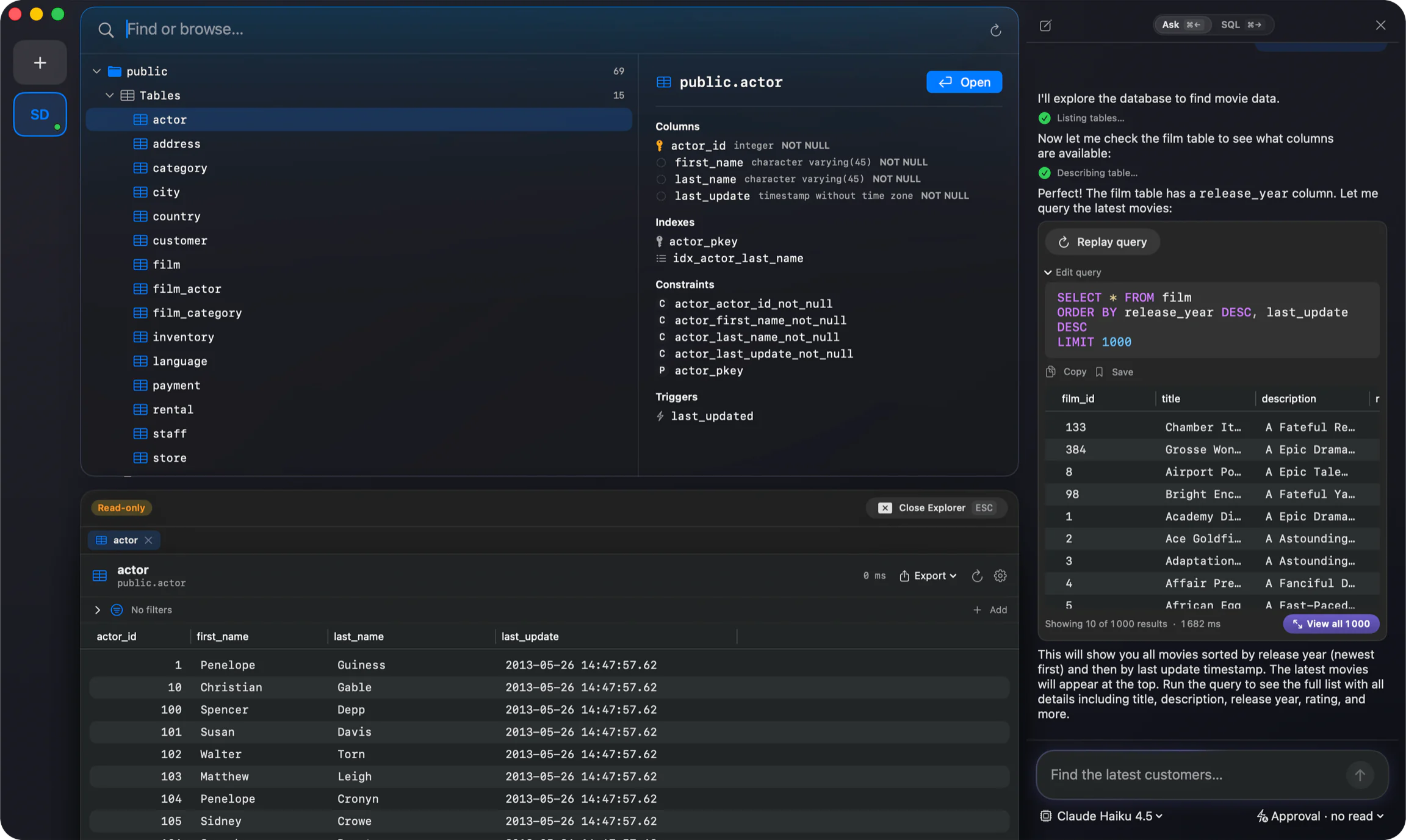This screenshot has width=1406, height=840.
Task: Expand the No filters row
Action: (x=97, y=609)
